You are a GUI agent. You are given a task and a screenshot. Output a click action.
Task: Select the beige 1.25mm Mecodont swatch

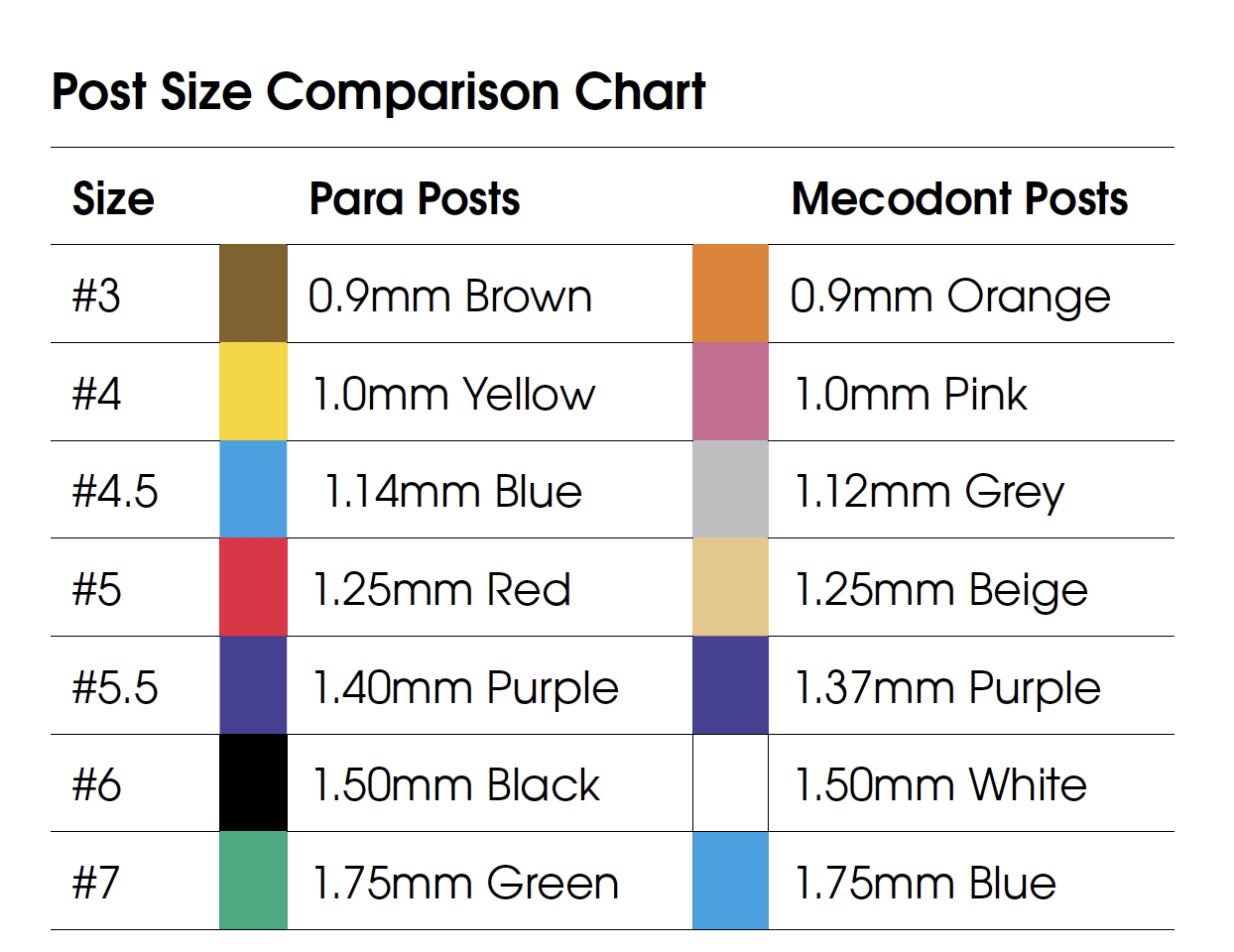[730, 587]
